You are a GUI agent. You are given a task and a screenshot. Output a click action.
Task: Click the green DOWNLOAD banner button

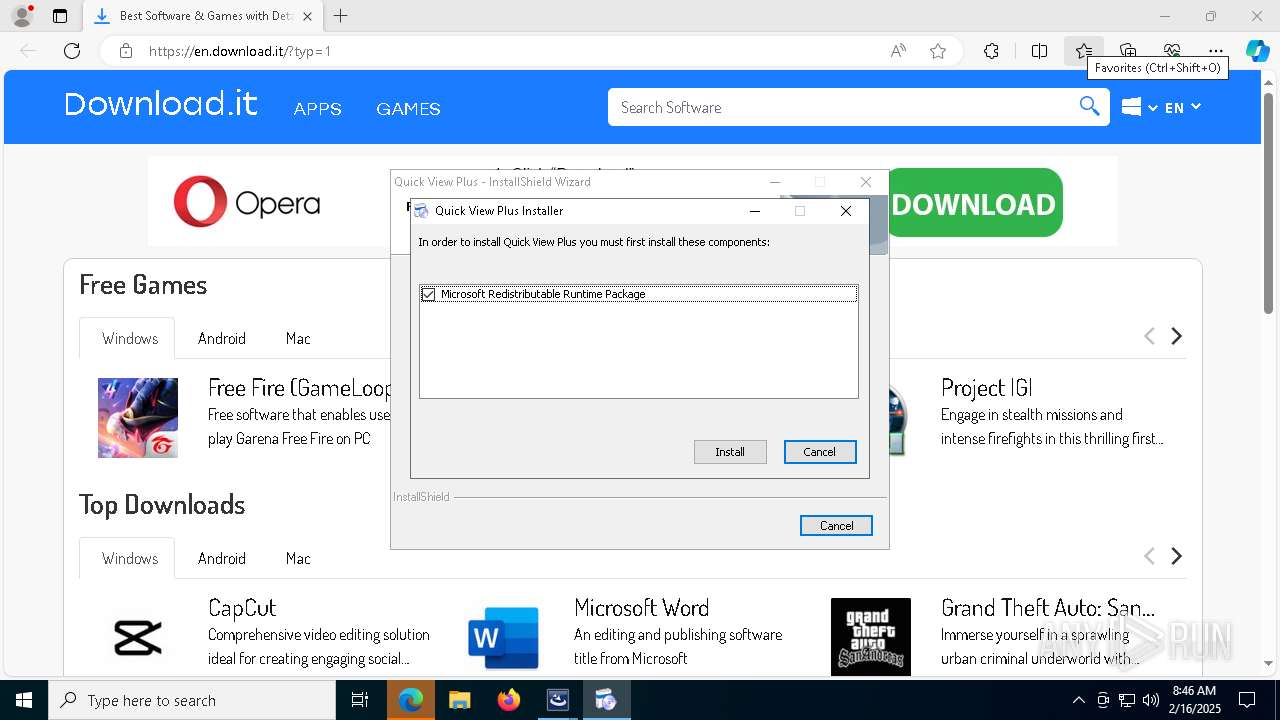(974, 204)
